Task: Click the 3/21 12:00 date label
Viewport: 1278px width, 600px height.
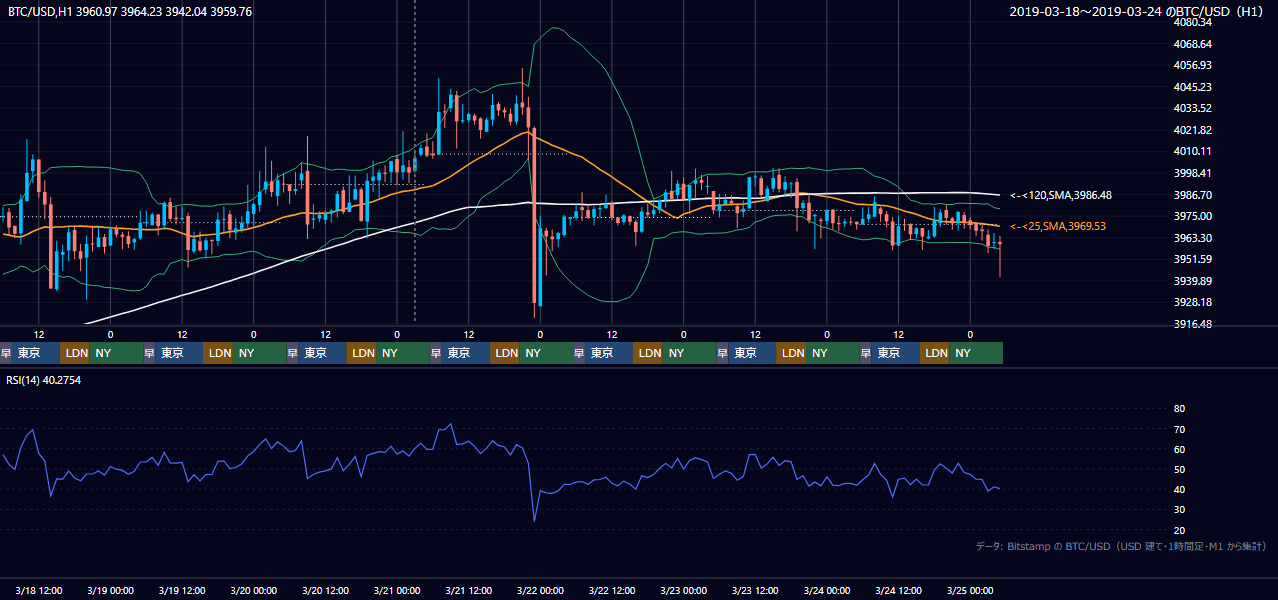Action: [x=469, y=590]
